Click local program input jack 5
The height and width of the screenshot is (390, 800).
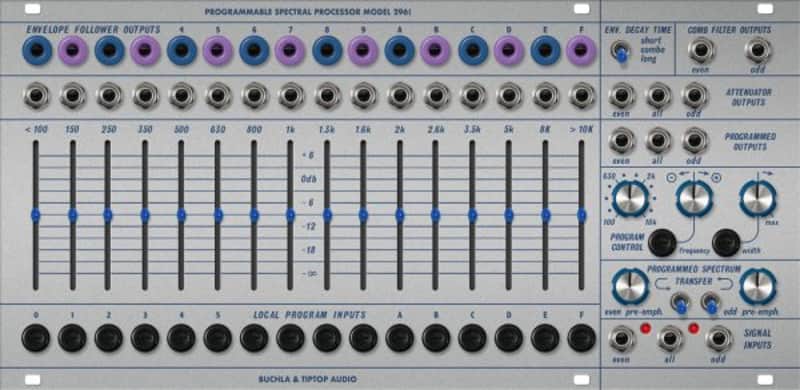pos(218,338)
